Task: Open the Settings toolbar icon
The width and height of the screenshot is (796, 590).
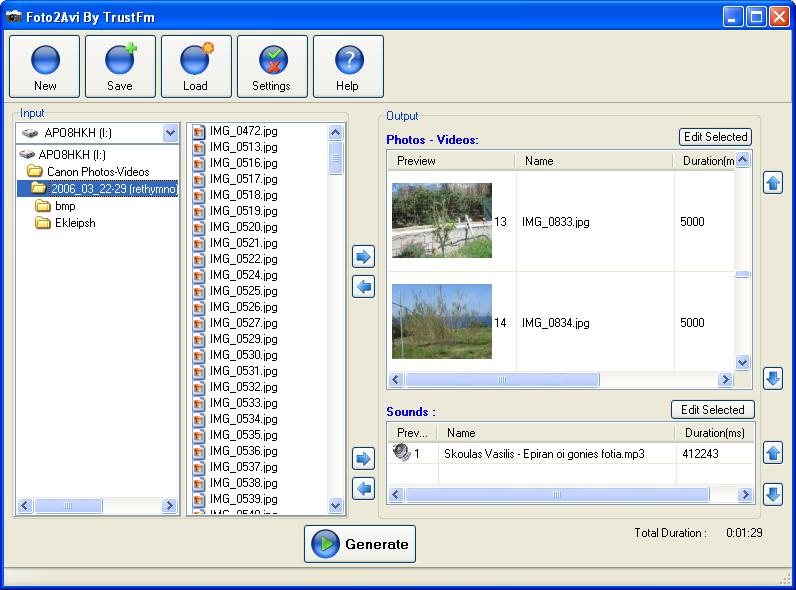Action: 272,66
